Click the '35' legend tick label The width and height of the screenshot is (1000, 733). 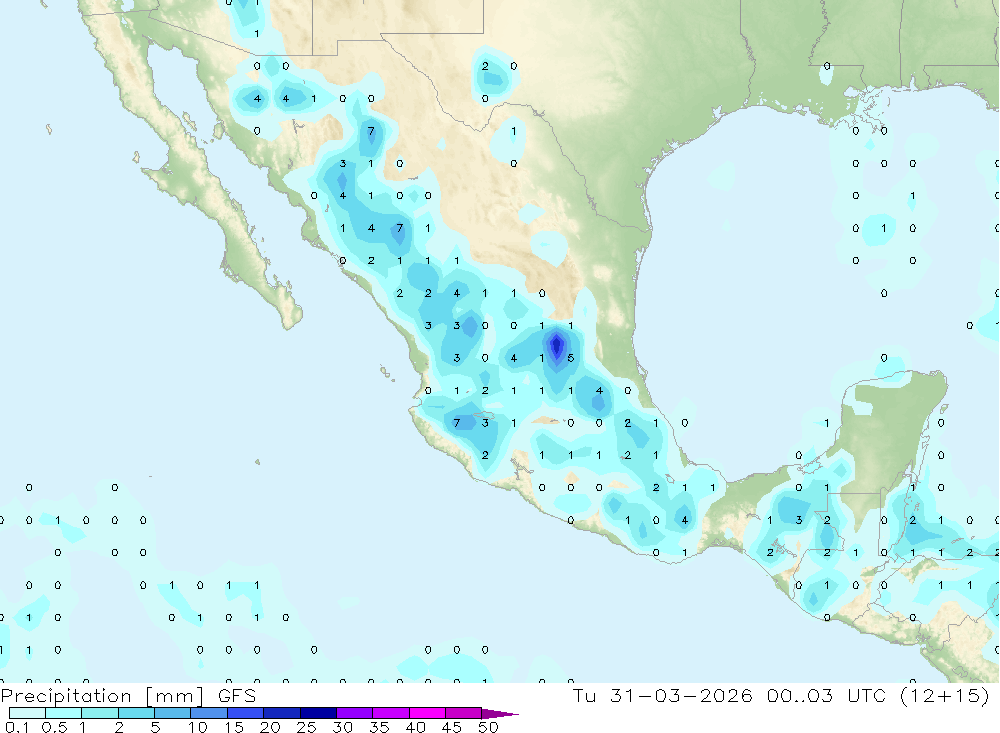click(x=379, y=727)
